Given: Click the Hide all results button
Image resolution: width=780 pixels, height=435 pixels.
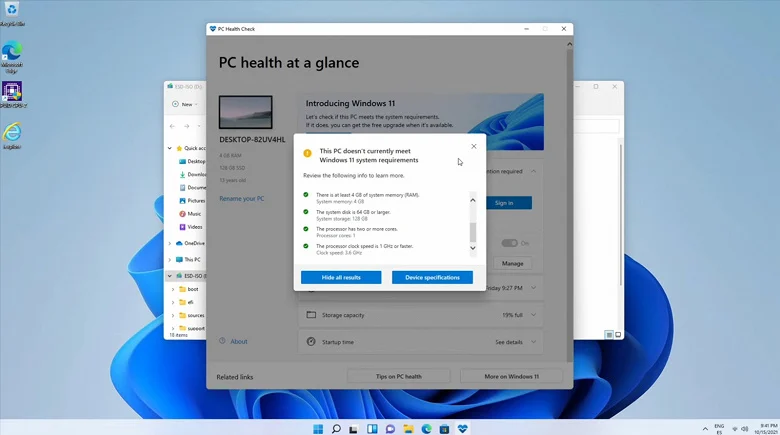Looking at the screenshot, I should (x=341, y=277).
